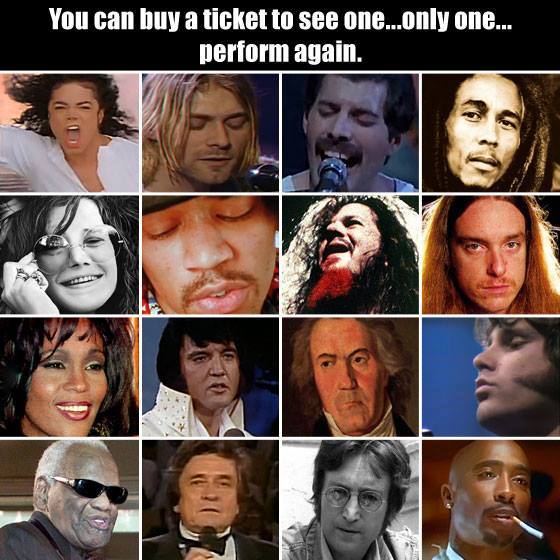The image size is (560, 560).
Task: Pick the bald man with cigarette in mouth
Action: coord(491,500)
